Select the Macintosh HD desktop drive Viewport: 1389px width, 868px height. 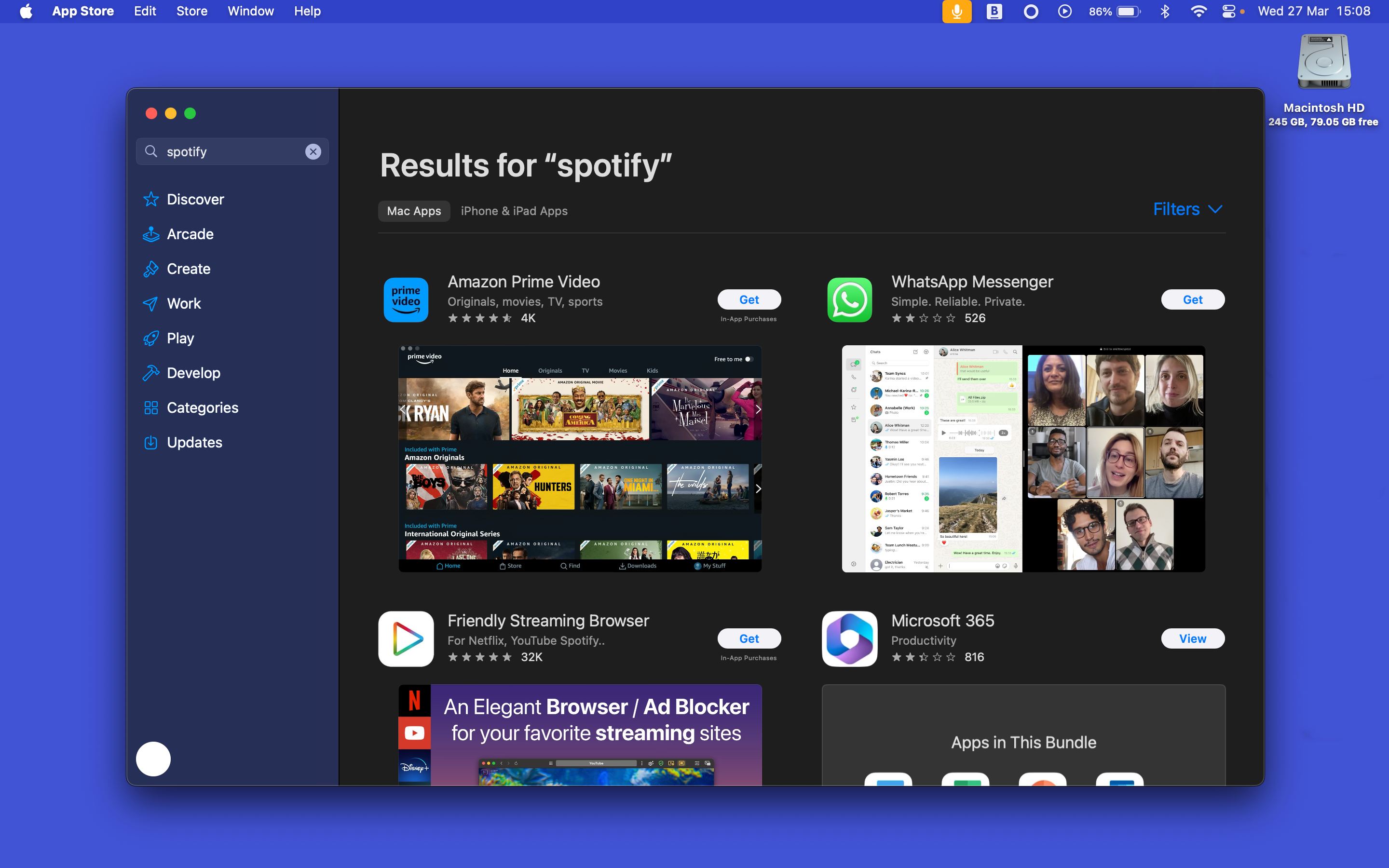pyautogui.click(x=1323, y=81)
